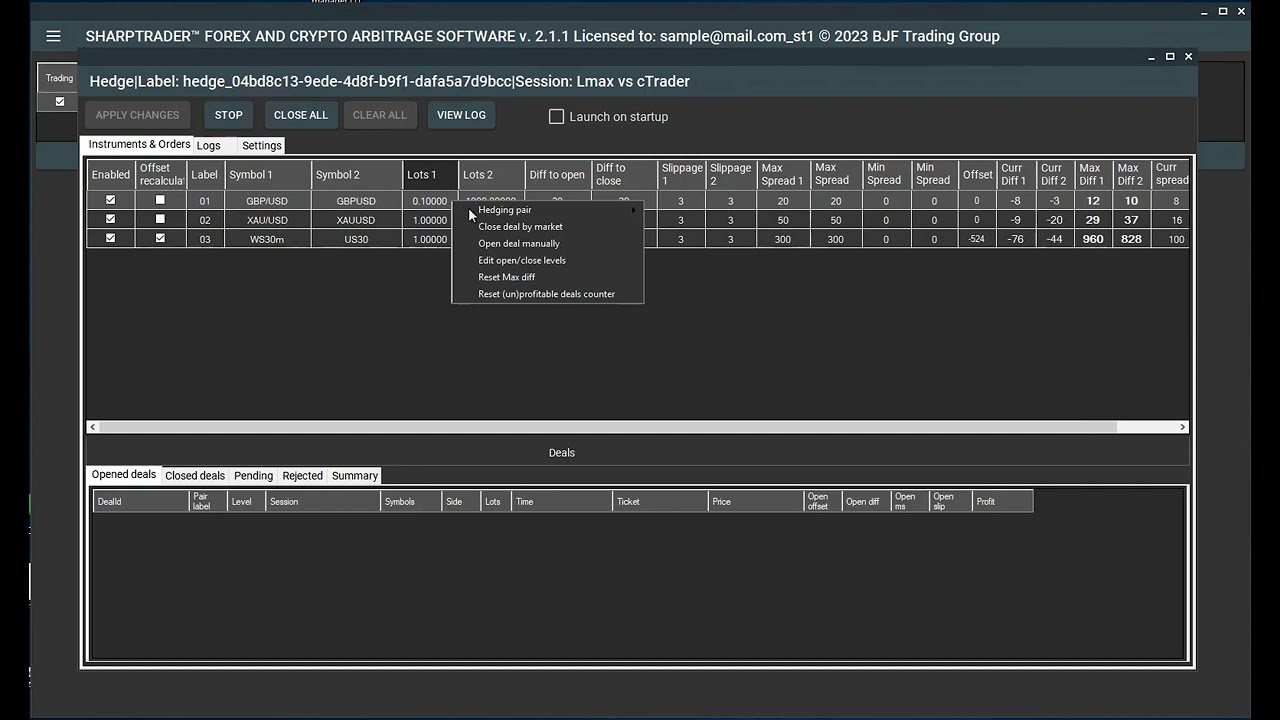1280x720 pixels.
Task: Click the GBPUSD cell in Symbol 2
Action: (x=356, y=201)
